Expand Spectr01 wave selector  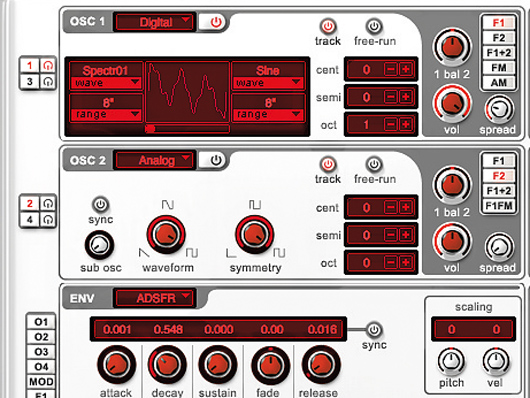tap(106, 83)
